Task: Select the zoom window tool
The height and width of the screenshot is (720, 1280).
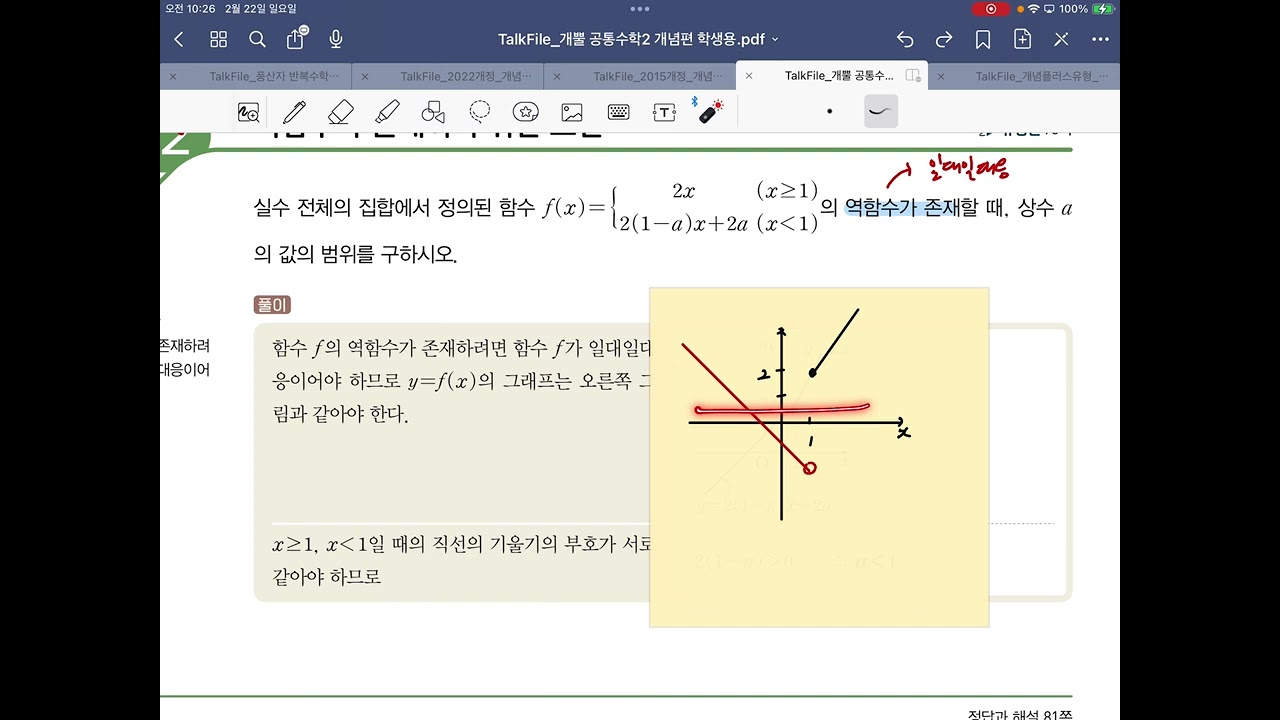Action: click(x=248, y=112)
